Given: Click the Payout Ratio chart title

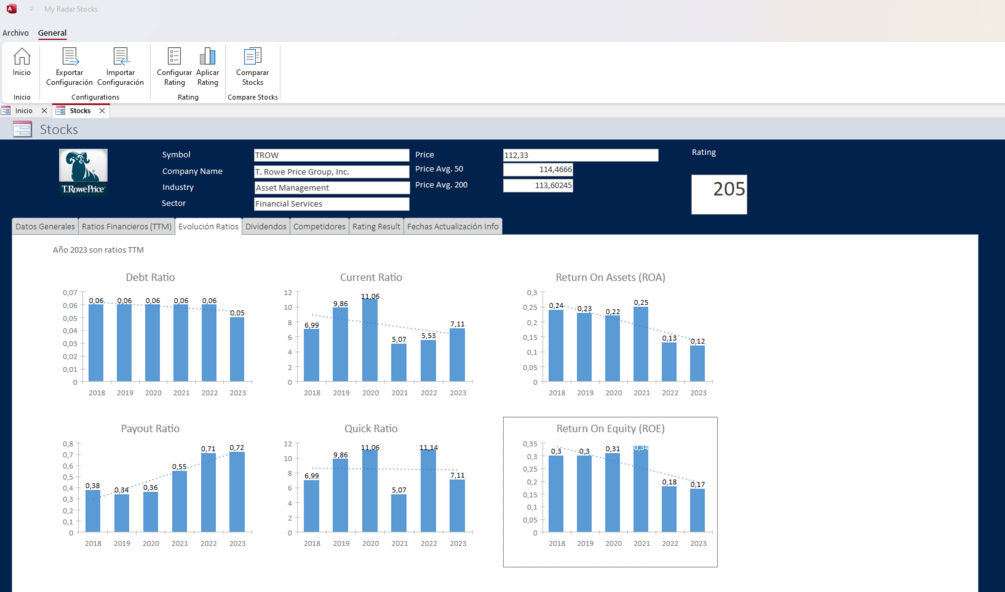Looking at the screenshot, I should point(150,429).
